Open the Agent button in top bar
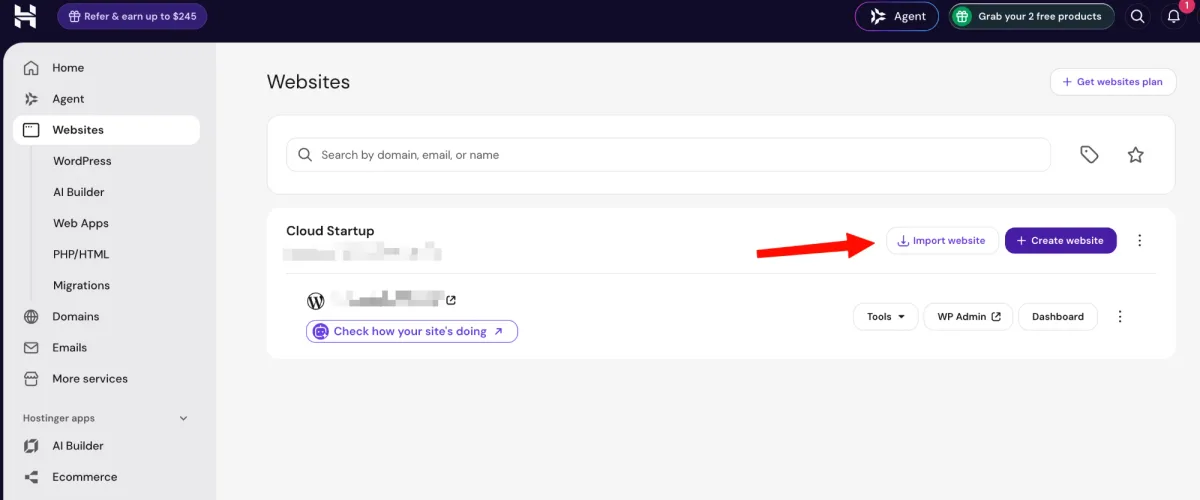 [x=897, y=16]
